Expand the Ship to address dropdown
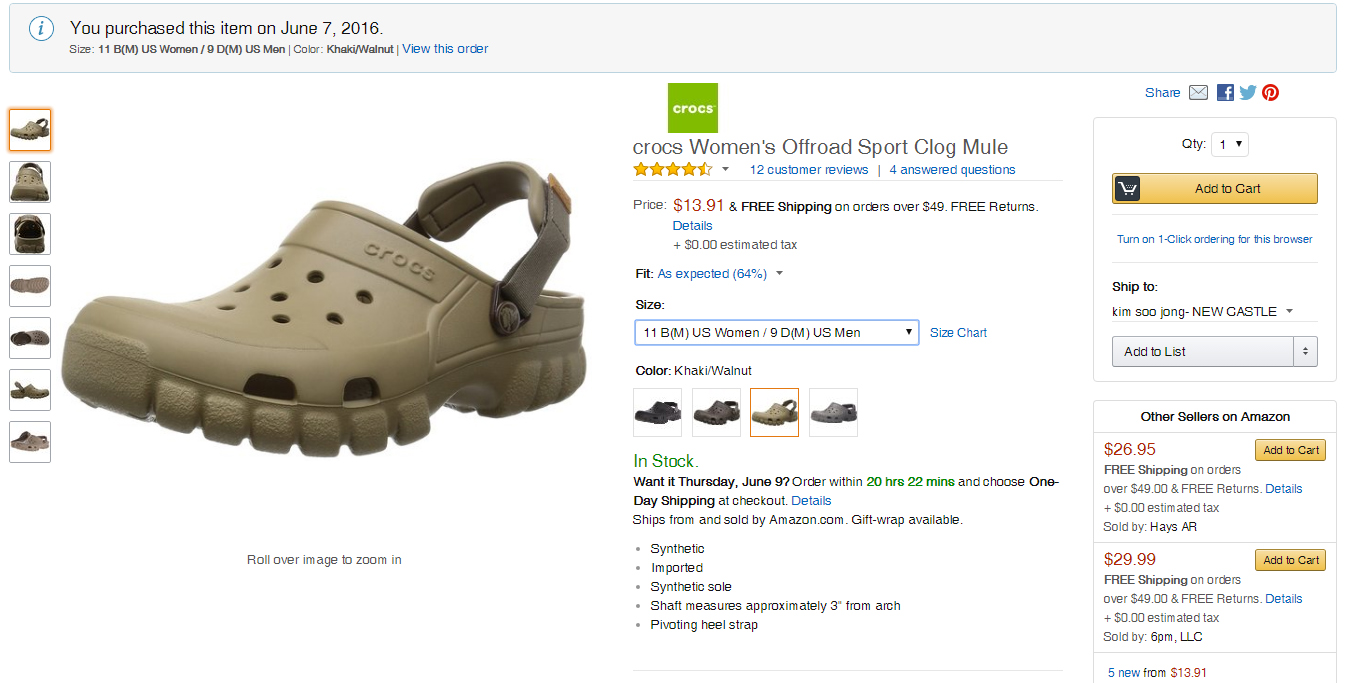 pyautogui.click(x=1289, y=311)
